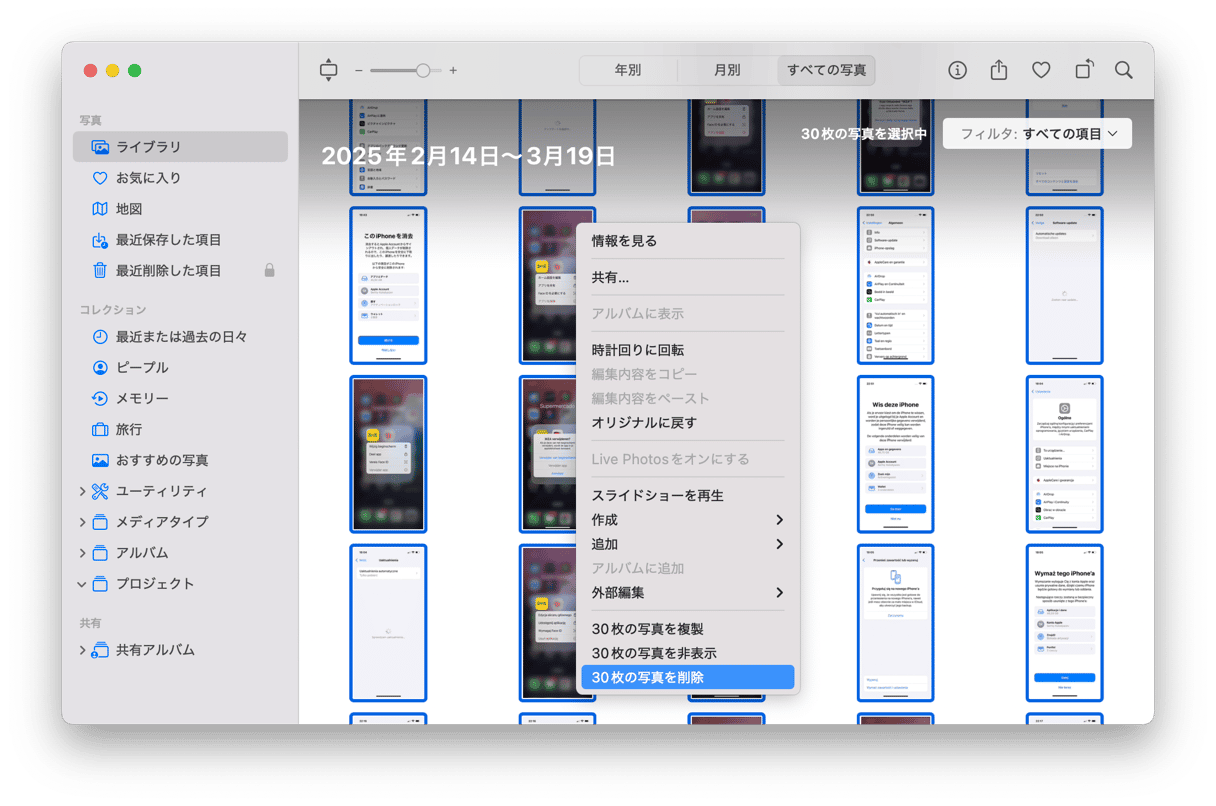
Task: Open 最近削除した項目 in sidebar
Action: [x=168, y=270]
